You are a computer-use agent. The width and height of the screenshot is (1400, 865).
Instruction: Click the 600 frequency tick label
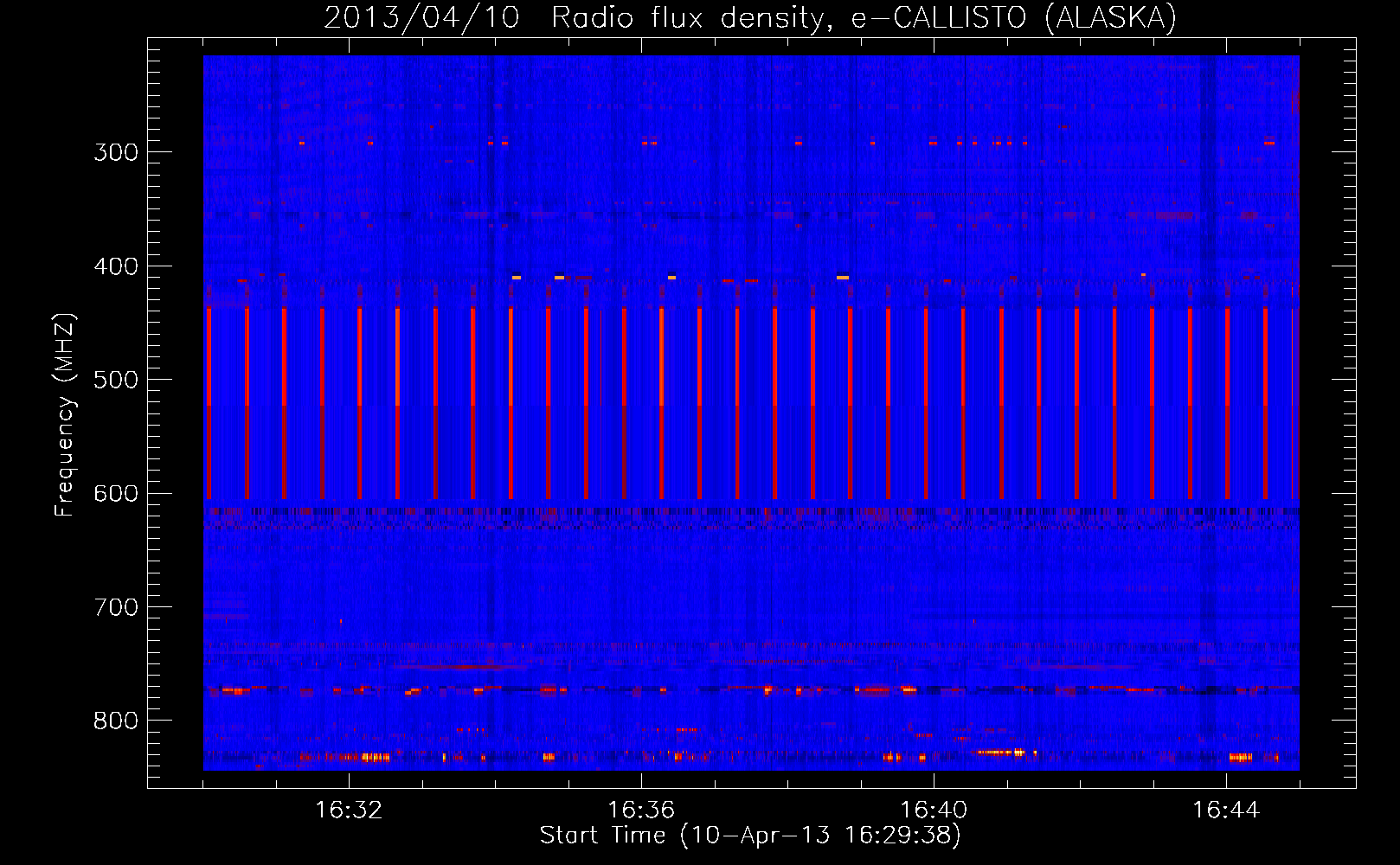coord(116,494)
